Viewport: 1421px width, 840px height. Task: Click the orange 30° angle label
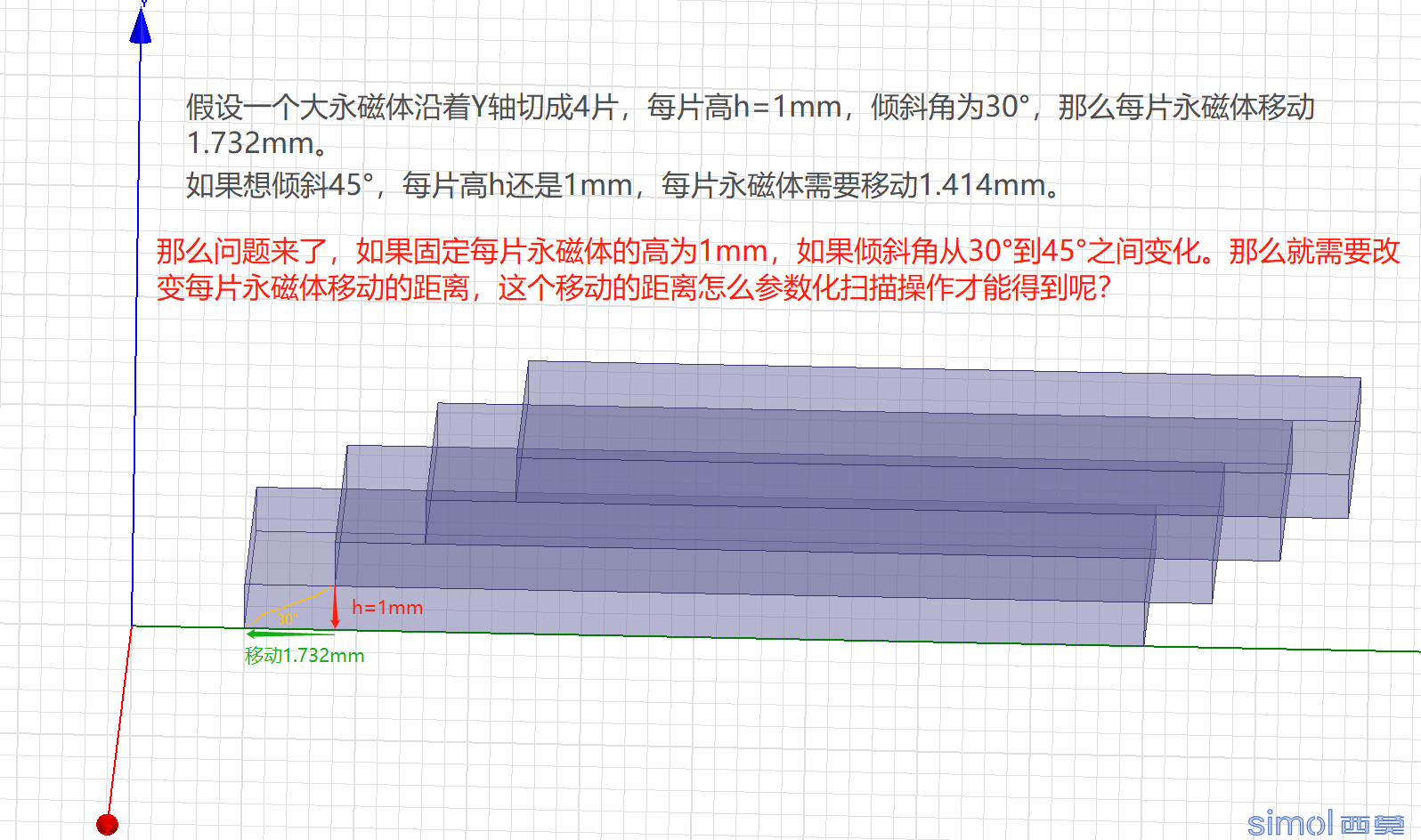[287, 618]
